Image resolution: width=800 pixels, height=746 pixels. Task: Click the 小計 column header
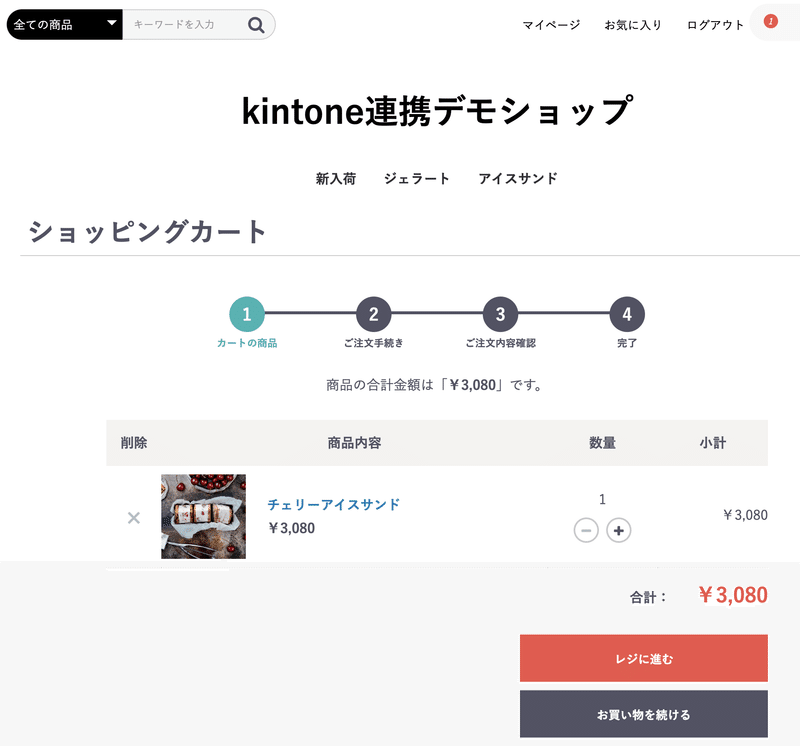click(x=713, y=442)
